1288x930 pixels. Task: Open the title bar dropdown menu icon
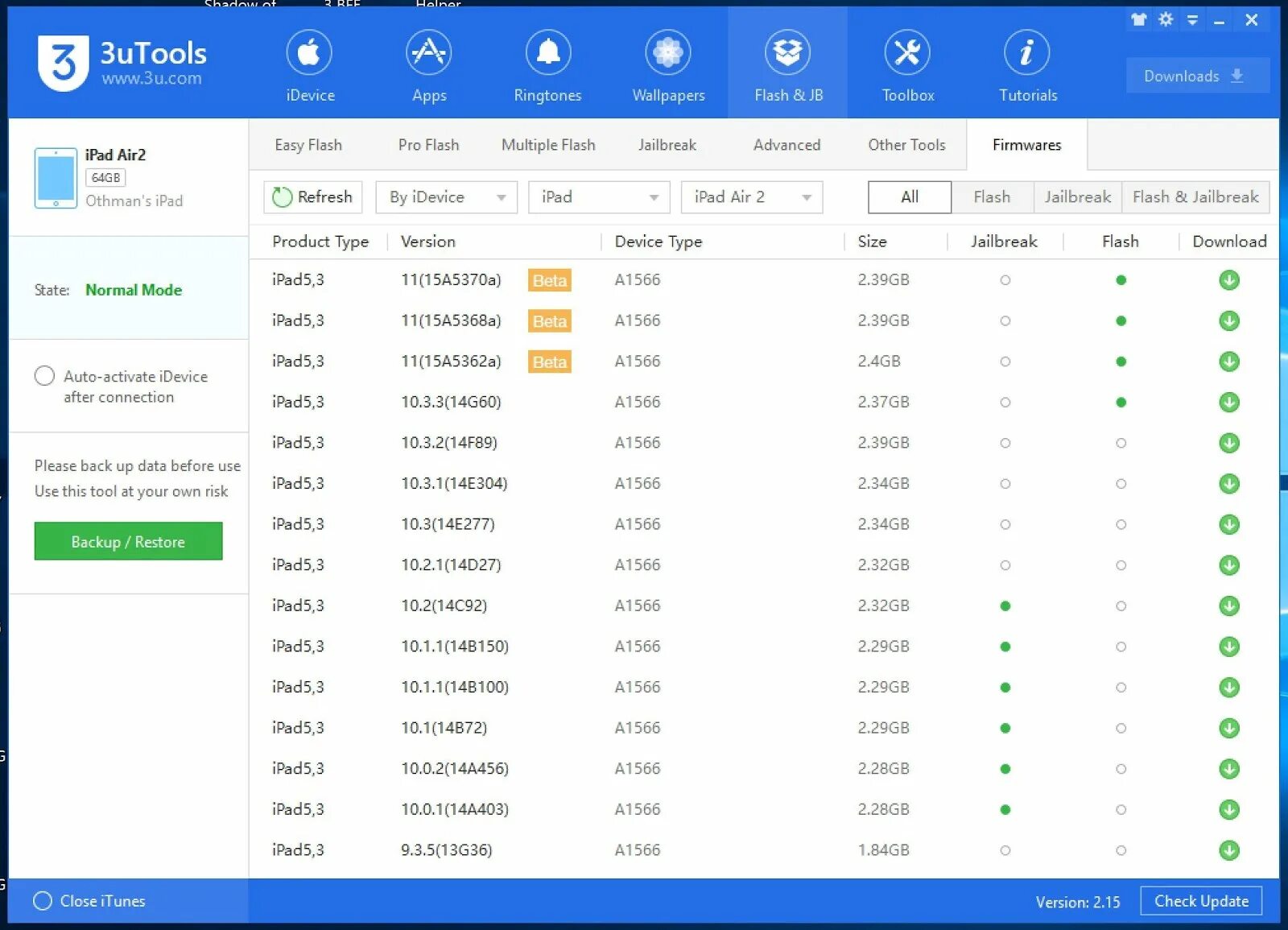tap(1192, 20)
